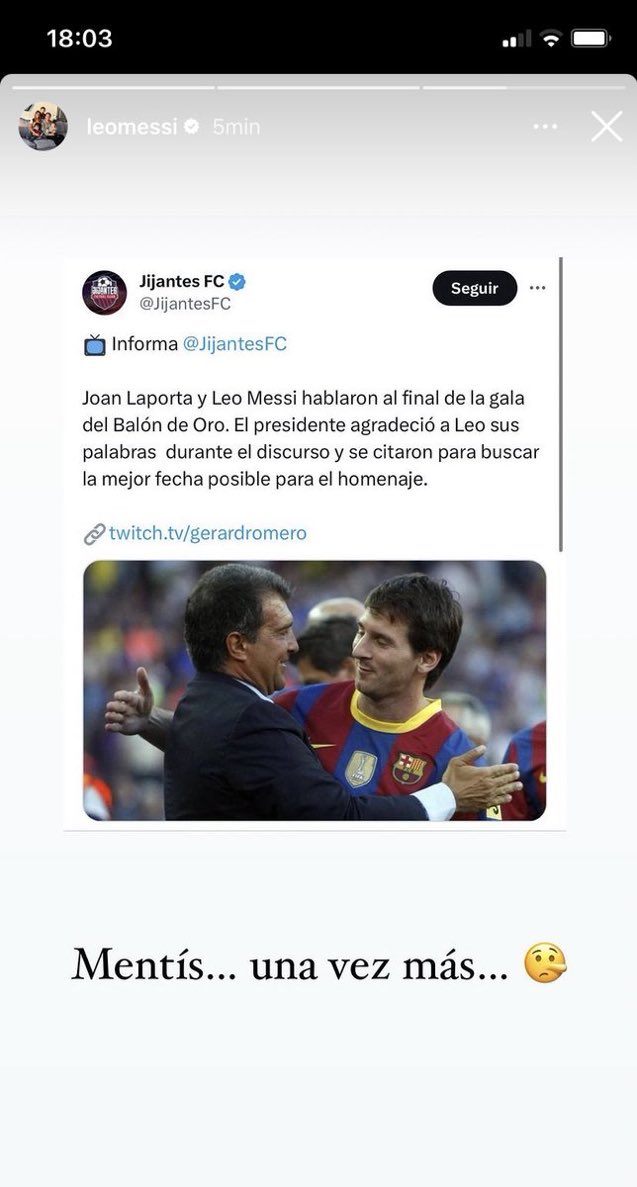The height and width of the screenshot is (1187, 637).
Task: Open the tweet's three-dot menu
Action: click(x=538, y=288)
